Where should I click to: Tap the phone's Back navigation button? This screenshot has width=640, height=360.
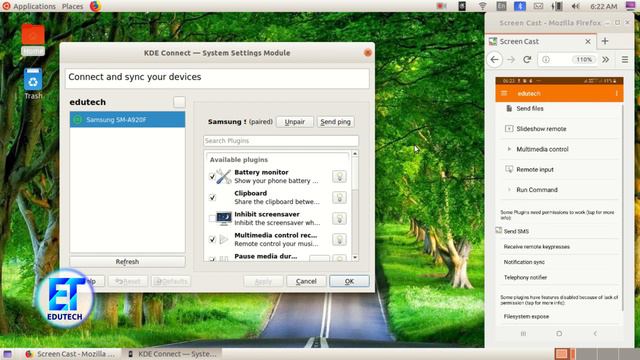coord(595,333)
